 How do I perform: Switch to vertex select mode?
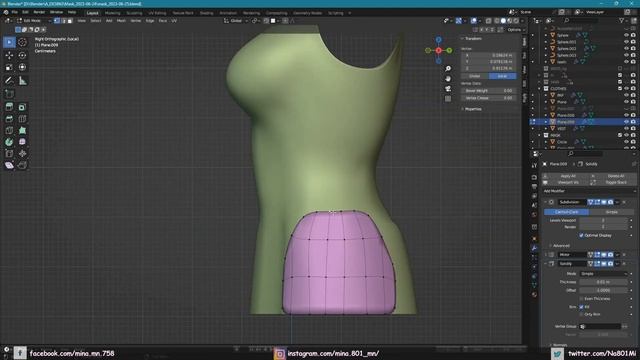(x=57, y=20)
